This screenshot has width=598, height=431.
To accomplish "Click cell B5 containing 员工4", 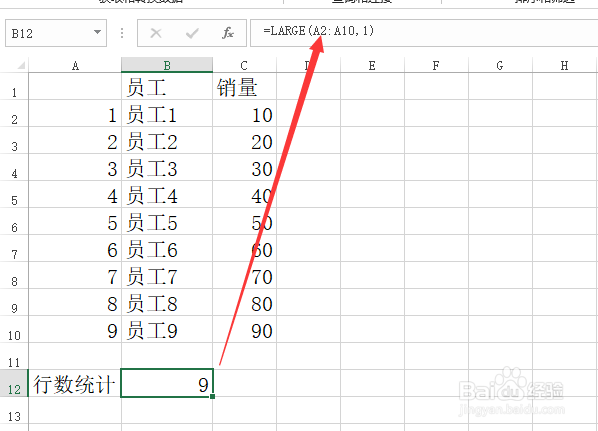I will (167, 195).
